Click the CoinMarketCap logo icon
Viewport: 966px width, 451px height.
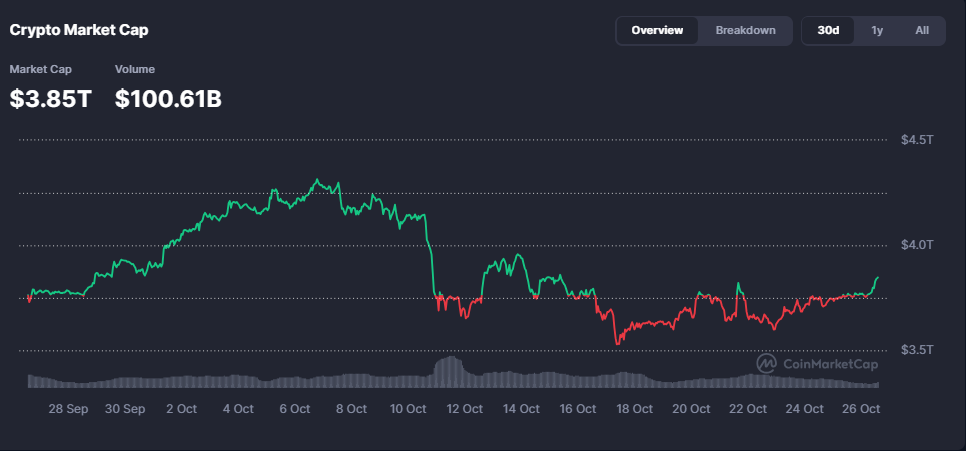[767, 363]
